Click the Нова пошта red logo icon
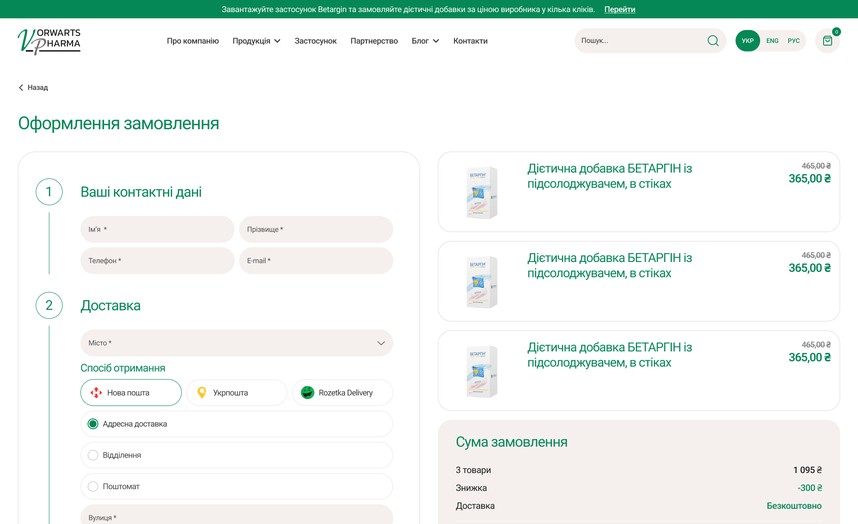858x524 pixels. coord(96,393)
